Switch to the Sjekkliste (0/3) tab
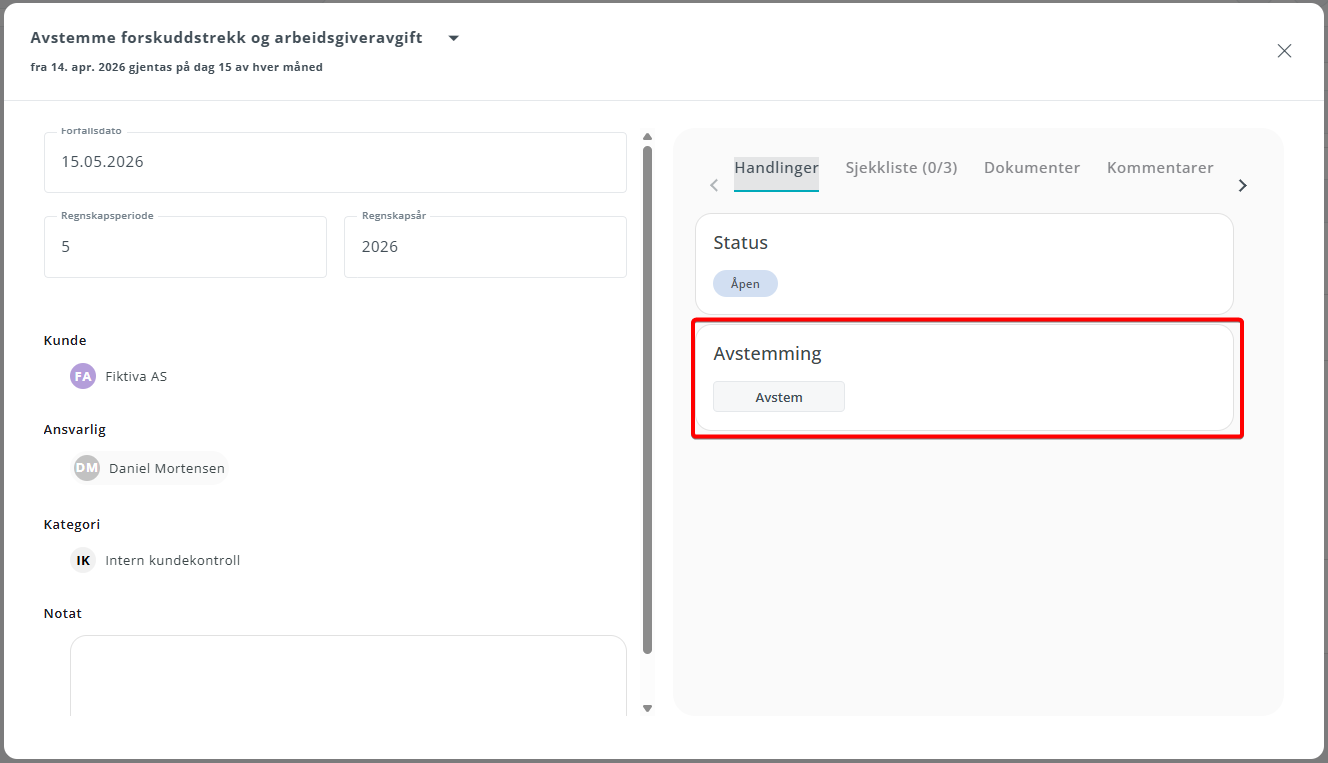 coord(901,168)
